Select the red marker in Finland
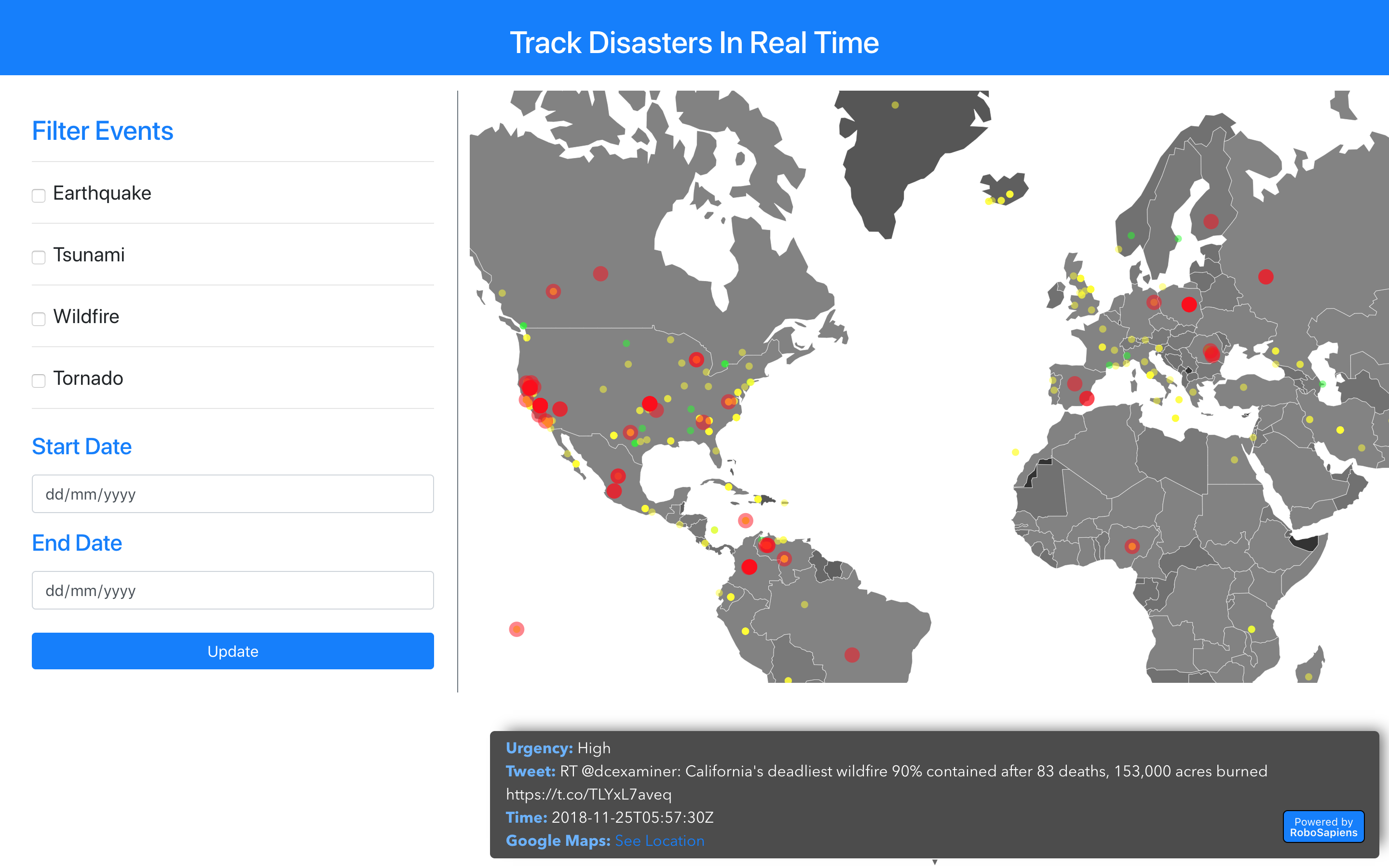The height and width of the screenshot is (868, 1389). (x=1211, y=222)
